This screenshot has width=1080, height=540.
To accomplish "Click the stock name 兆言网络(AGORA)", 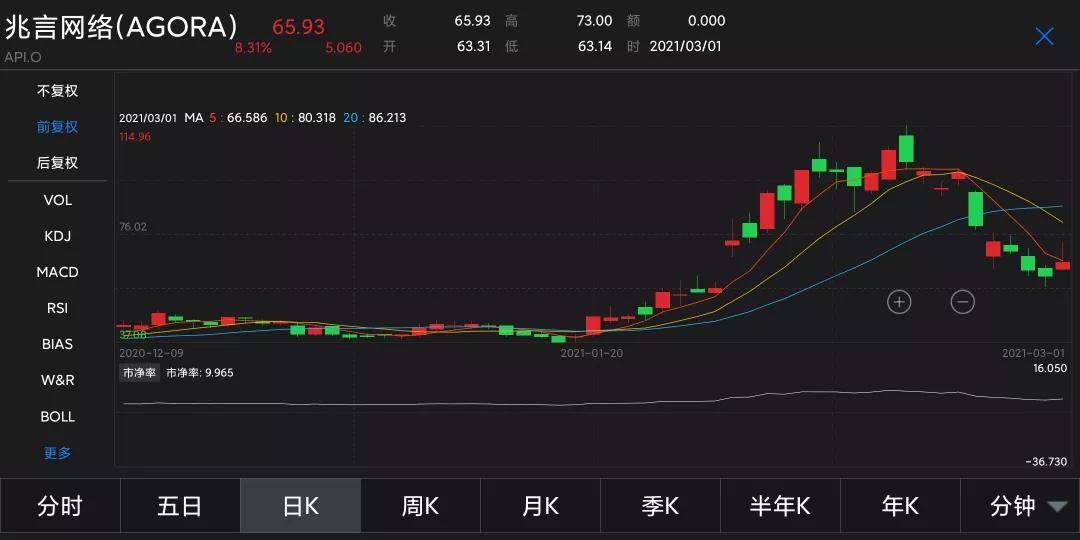I will click(121, 28).
